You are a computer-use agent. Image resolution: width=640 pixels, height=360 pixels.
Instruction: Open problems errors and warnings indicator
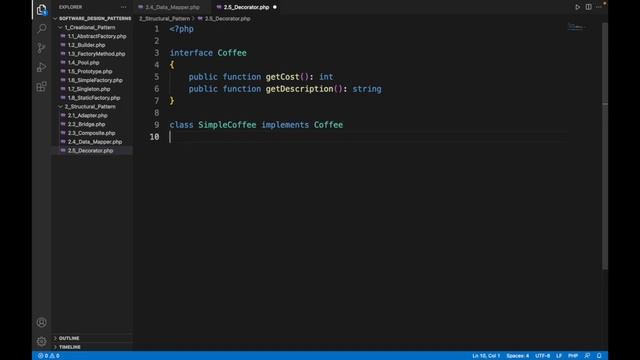point(49,356)
